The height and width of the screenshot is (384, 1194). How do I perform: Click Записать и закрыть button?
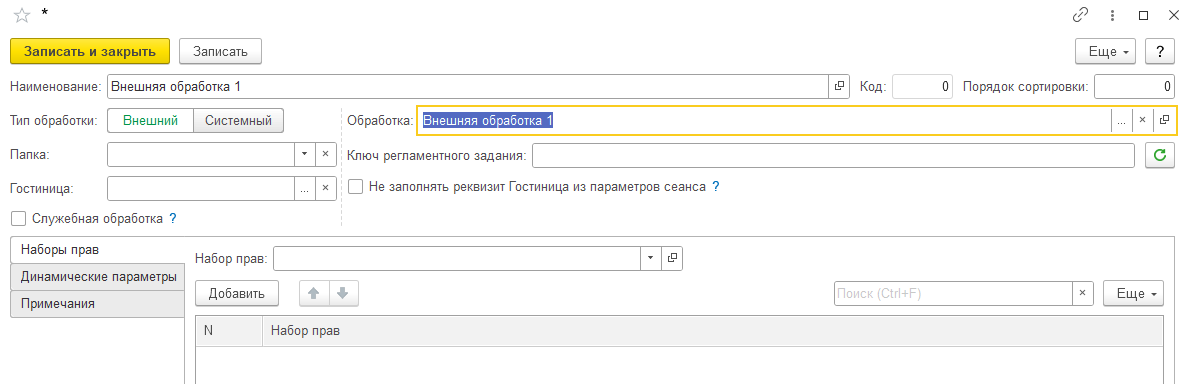[x=90, y=51]
